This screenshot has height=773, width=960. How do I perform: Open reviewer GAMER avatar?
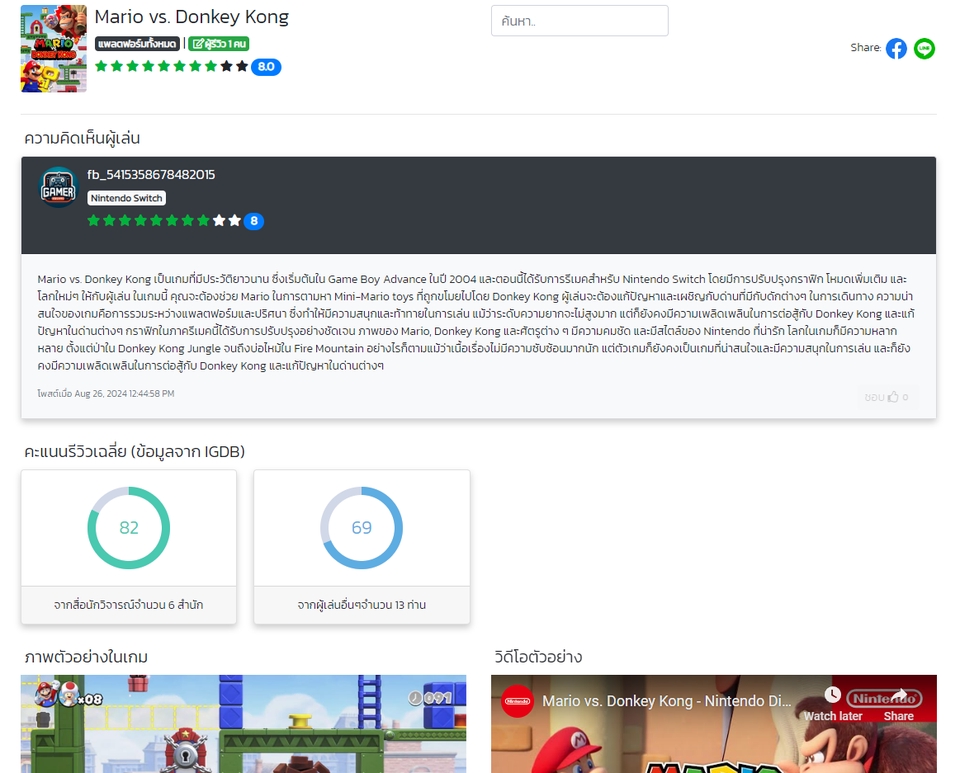pos(58,188)
